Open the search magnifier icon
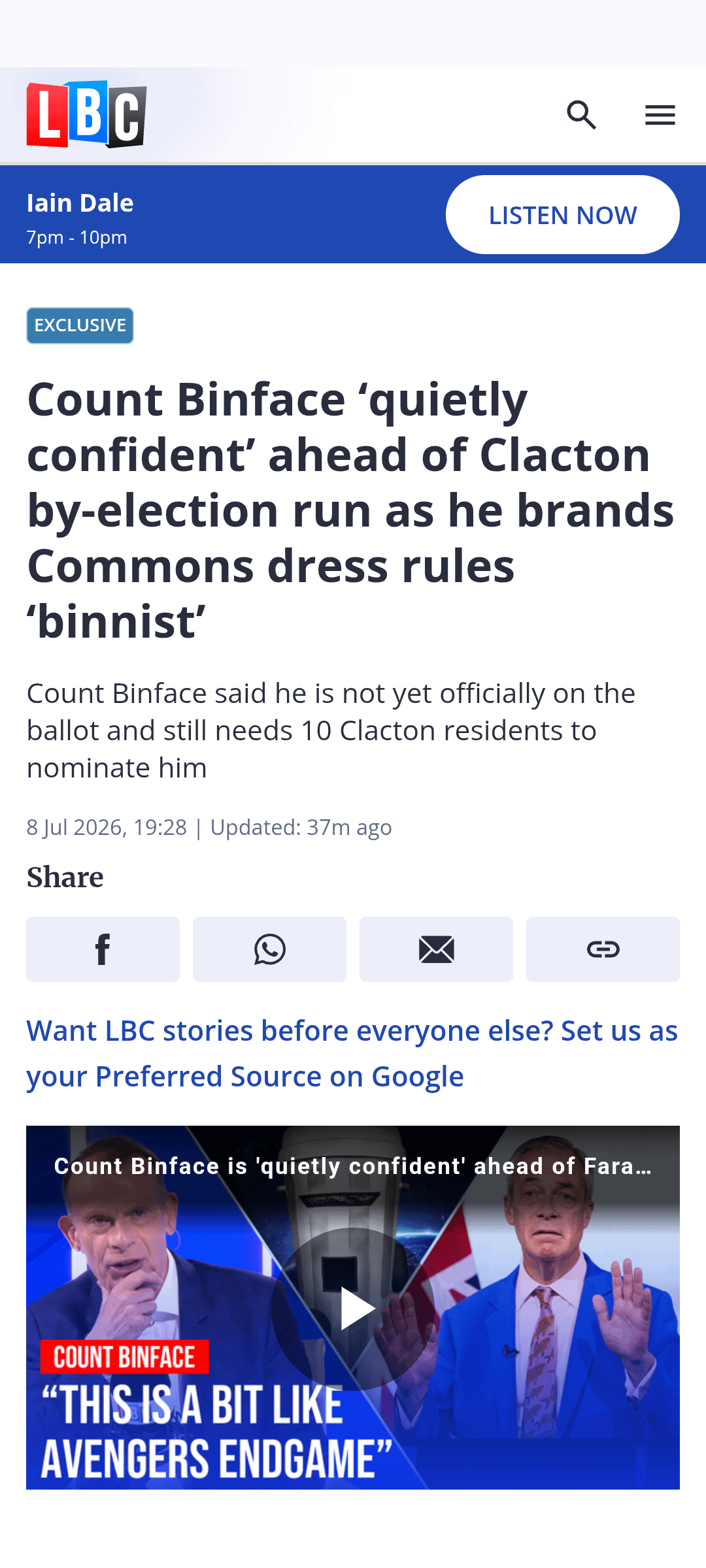The height and width of the screenshot is (1568, 706). 581,115
